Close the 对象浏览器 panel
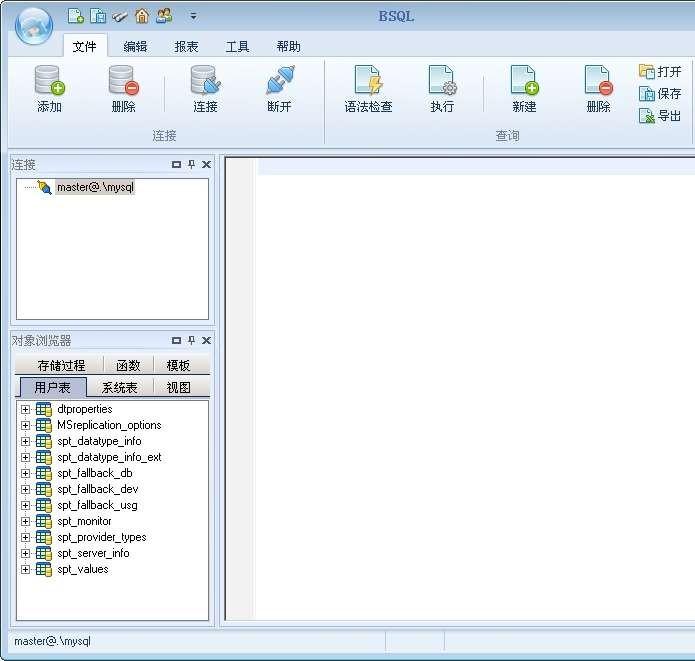The width and height of the screenshot is (695, 661). 206,340
